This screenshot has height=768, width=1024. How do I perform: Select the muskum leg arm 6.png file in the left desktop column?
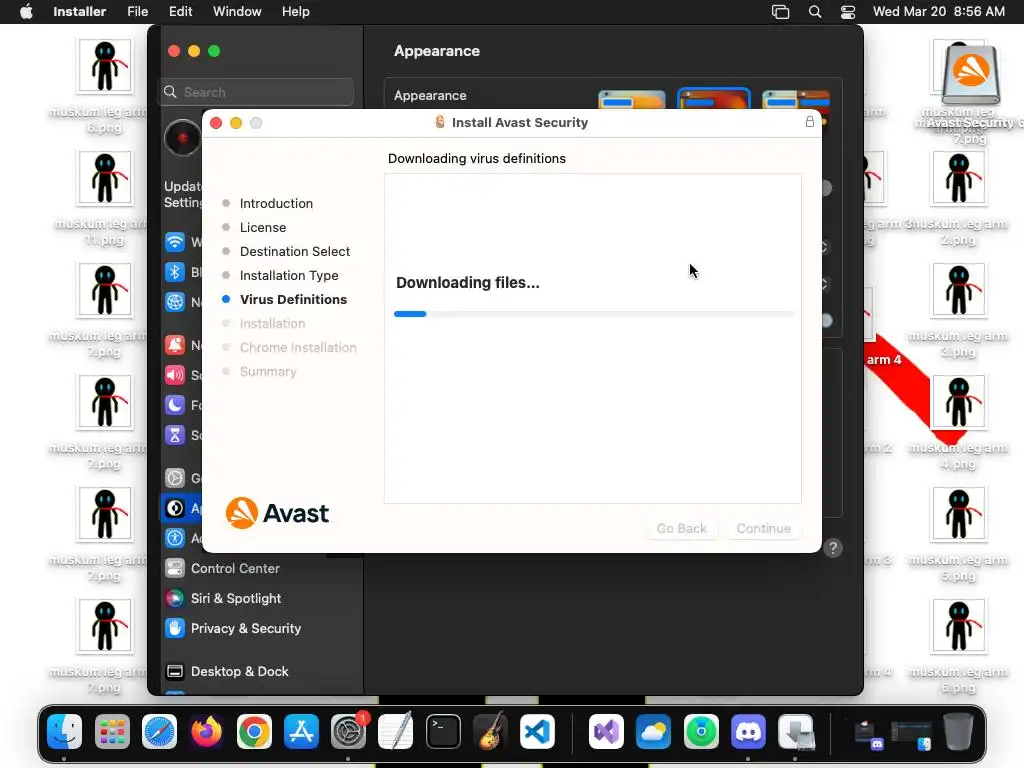pyautogui.click(x=104, y=67)
